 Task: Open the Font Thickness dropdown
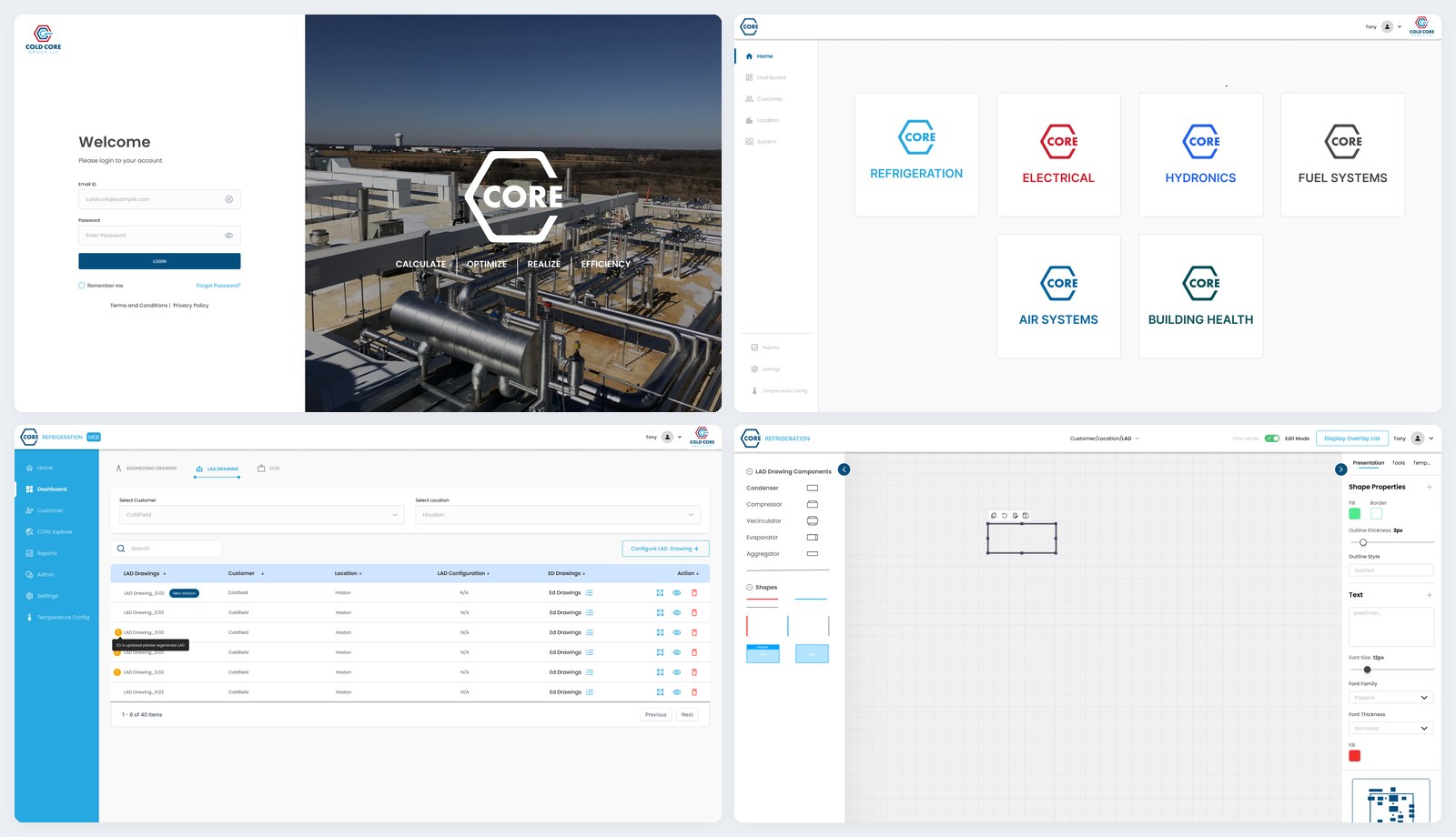point(1390,729)
